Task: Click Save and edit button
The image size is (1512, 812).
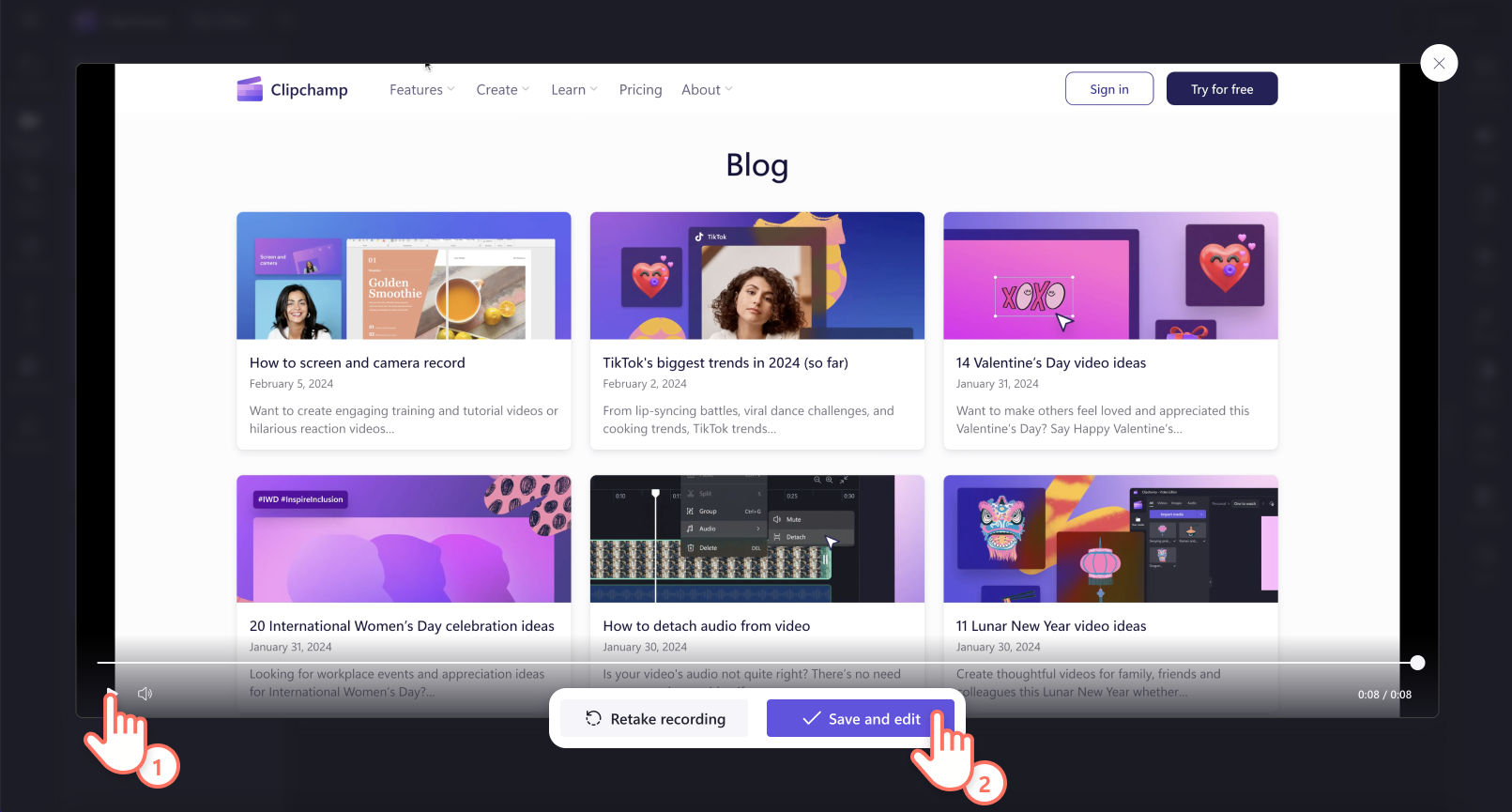Action: pos(861,719)
